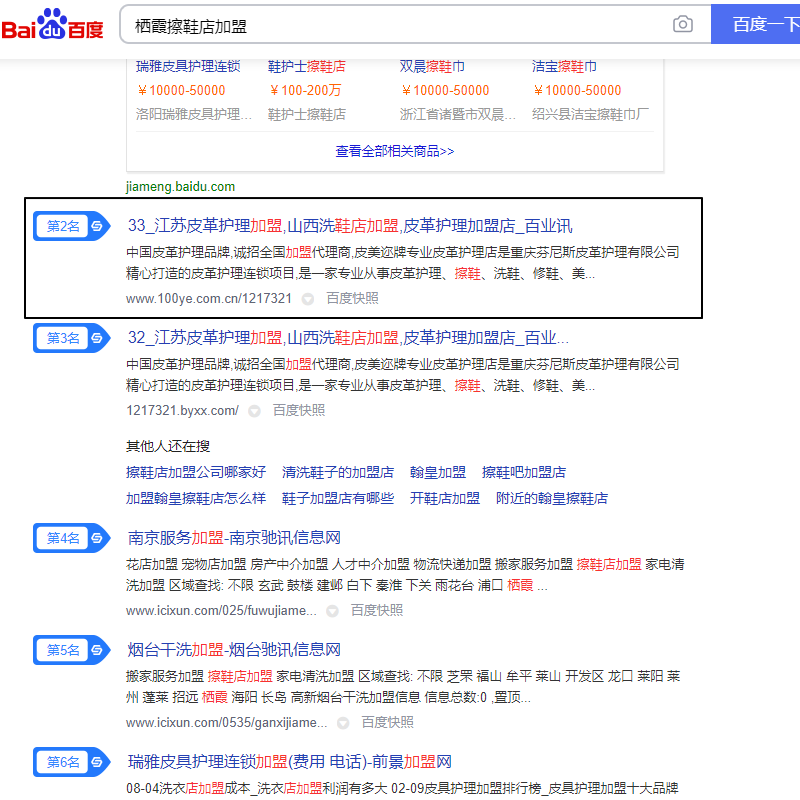This screenshot has width=800, height=800.
Task: Search related term 加盟翰皇擦鞋店怎么样
Action: pos(196,498)
